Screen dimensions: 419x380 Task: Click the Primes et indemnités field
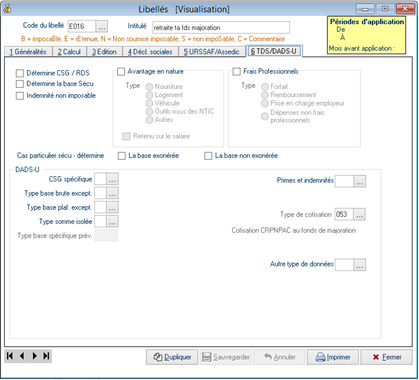(x=344, y=181)
